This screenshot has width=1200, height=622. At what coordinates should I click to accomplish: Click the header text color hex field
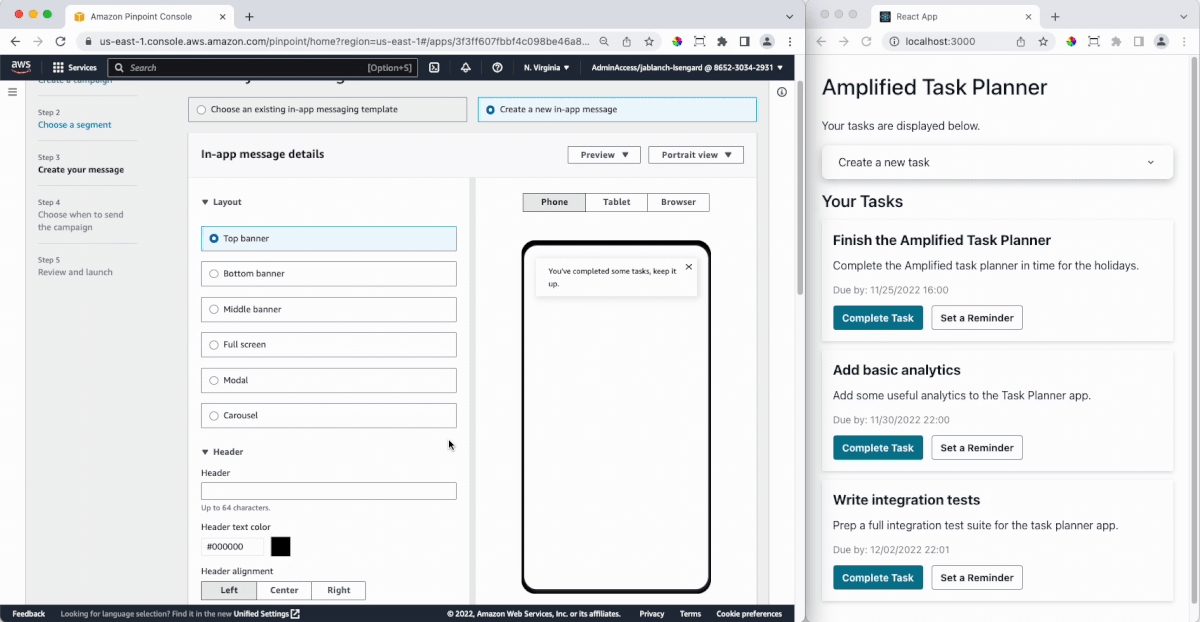pyautogui.click(x=232, y=547)
